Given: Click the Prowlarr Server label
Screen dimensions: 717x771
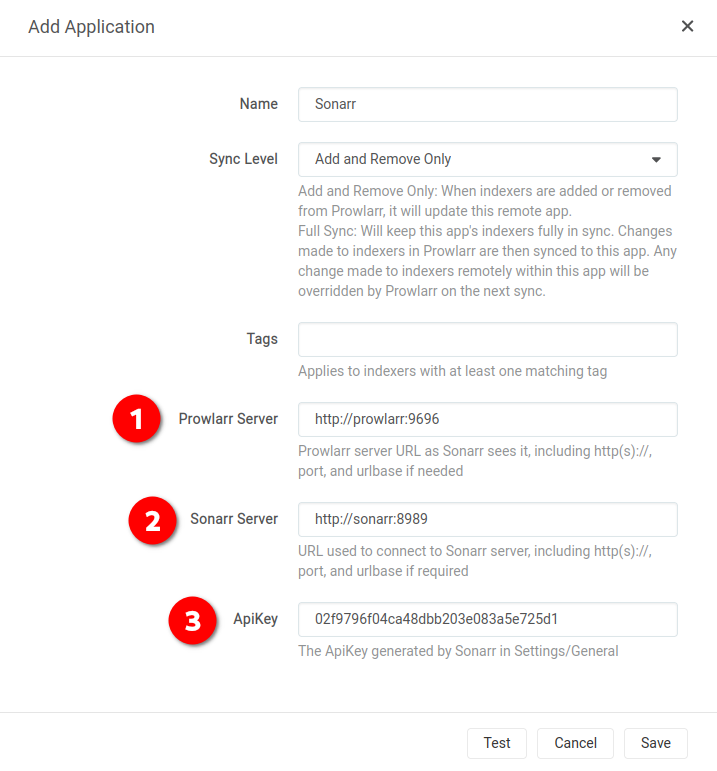Looking at the screenshot, I should 228,419.
